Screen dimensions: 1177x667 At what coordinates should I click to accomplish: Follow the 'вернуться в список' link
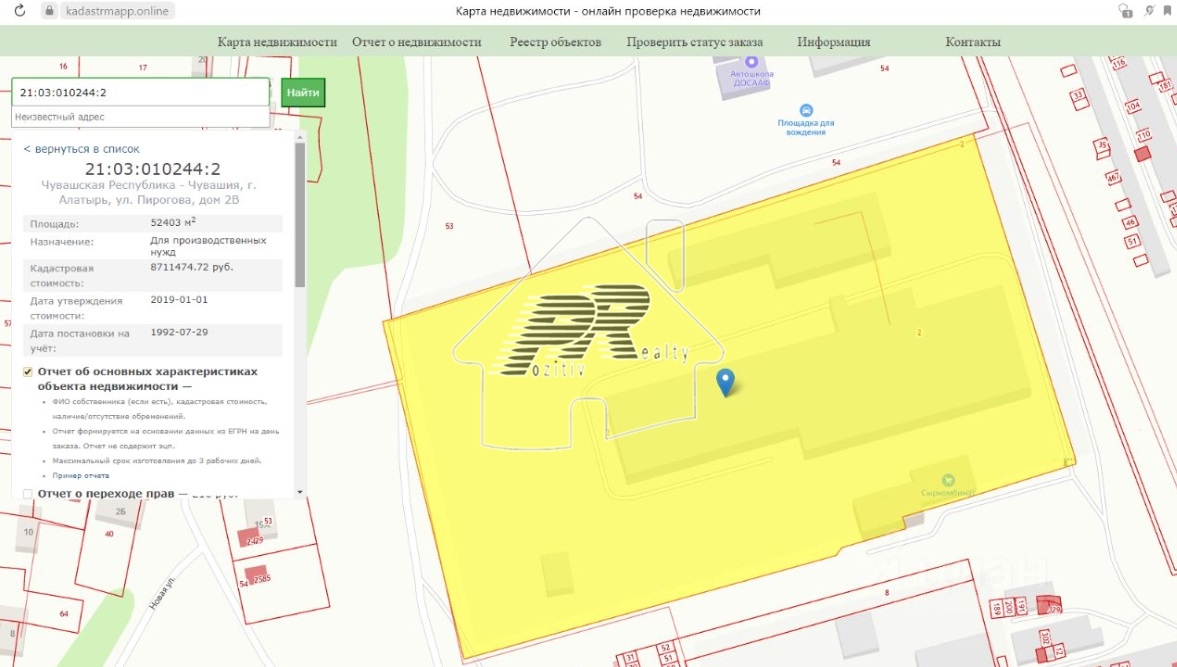[81, 149]
